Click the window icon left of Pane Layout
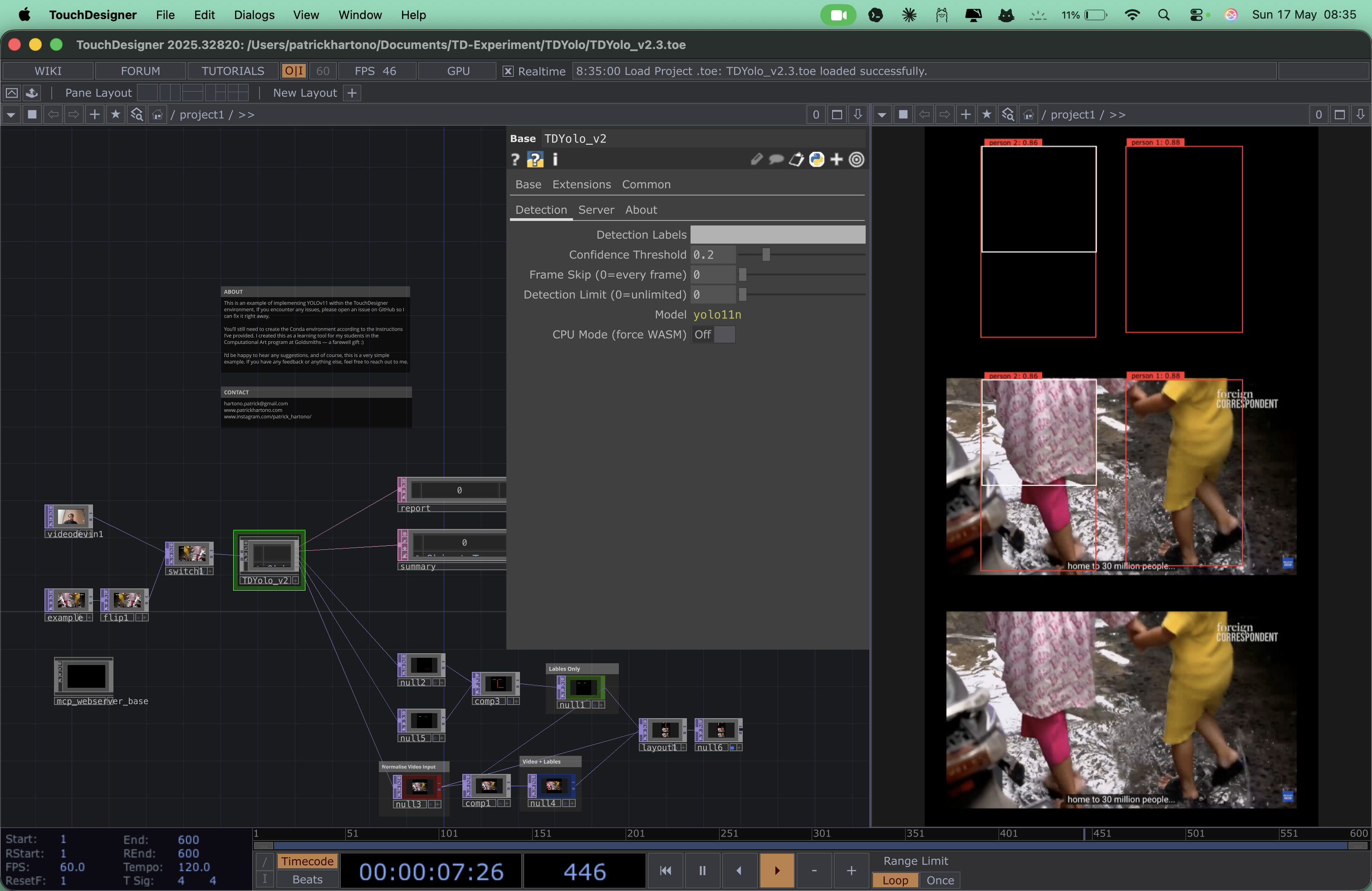This screenshot has height=891, width=1372. pos(11,93)
